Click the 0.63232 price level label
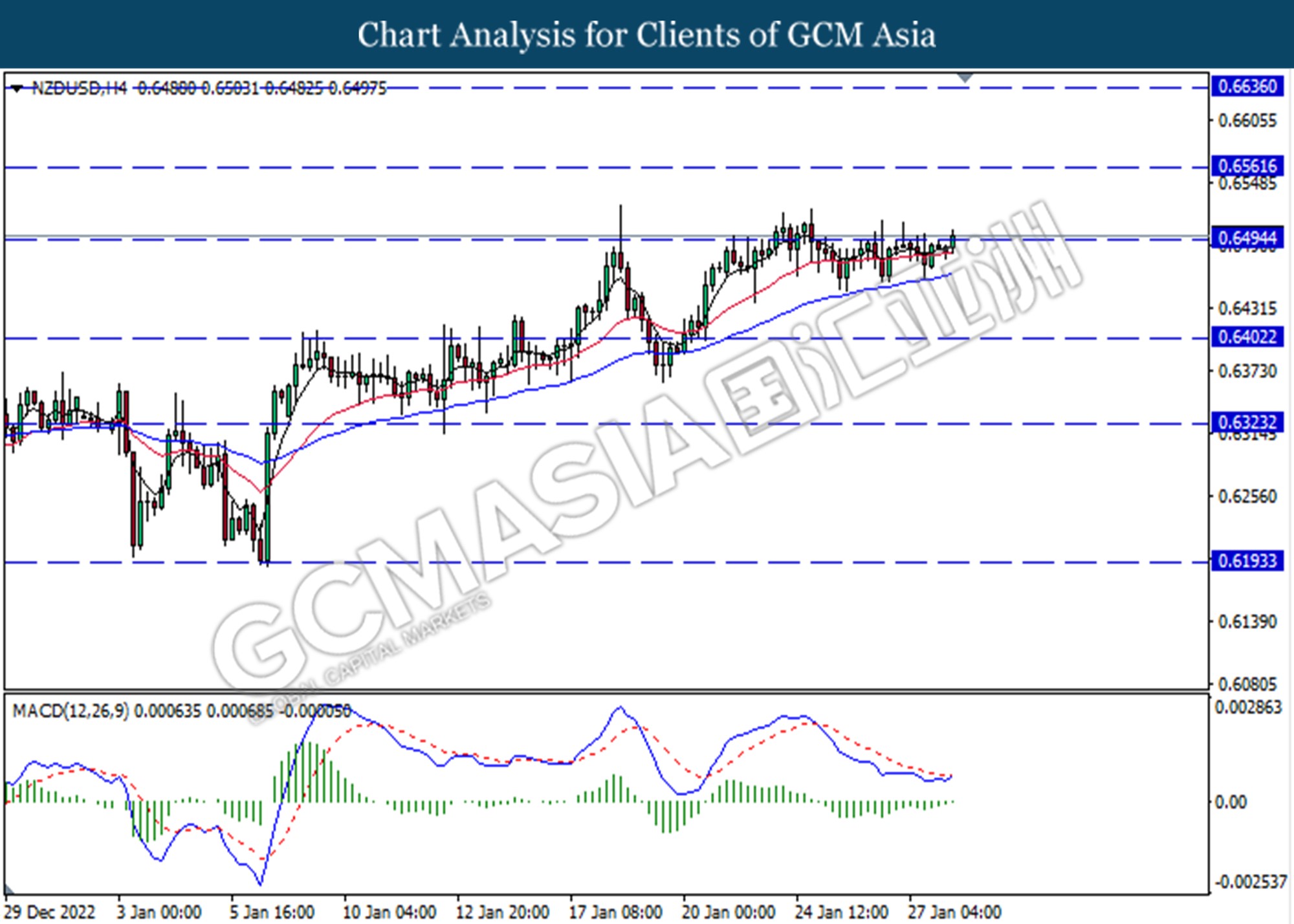 (x=1246, y=422)
